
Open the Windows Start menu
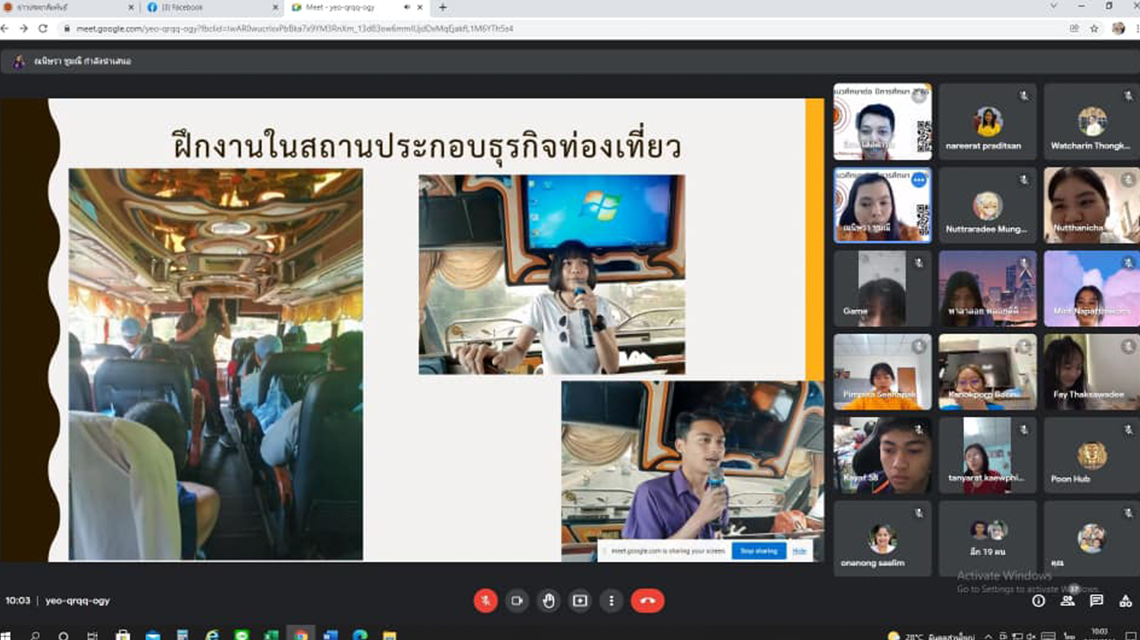pyautogui.click(x=5, y=635)
